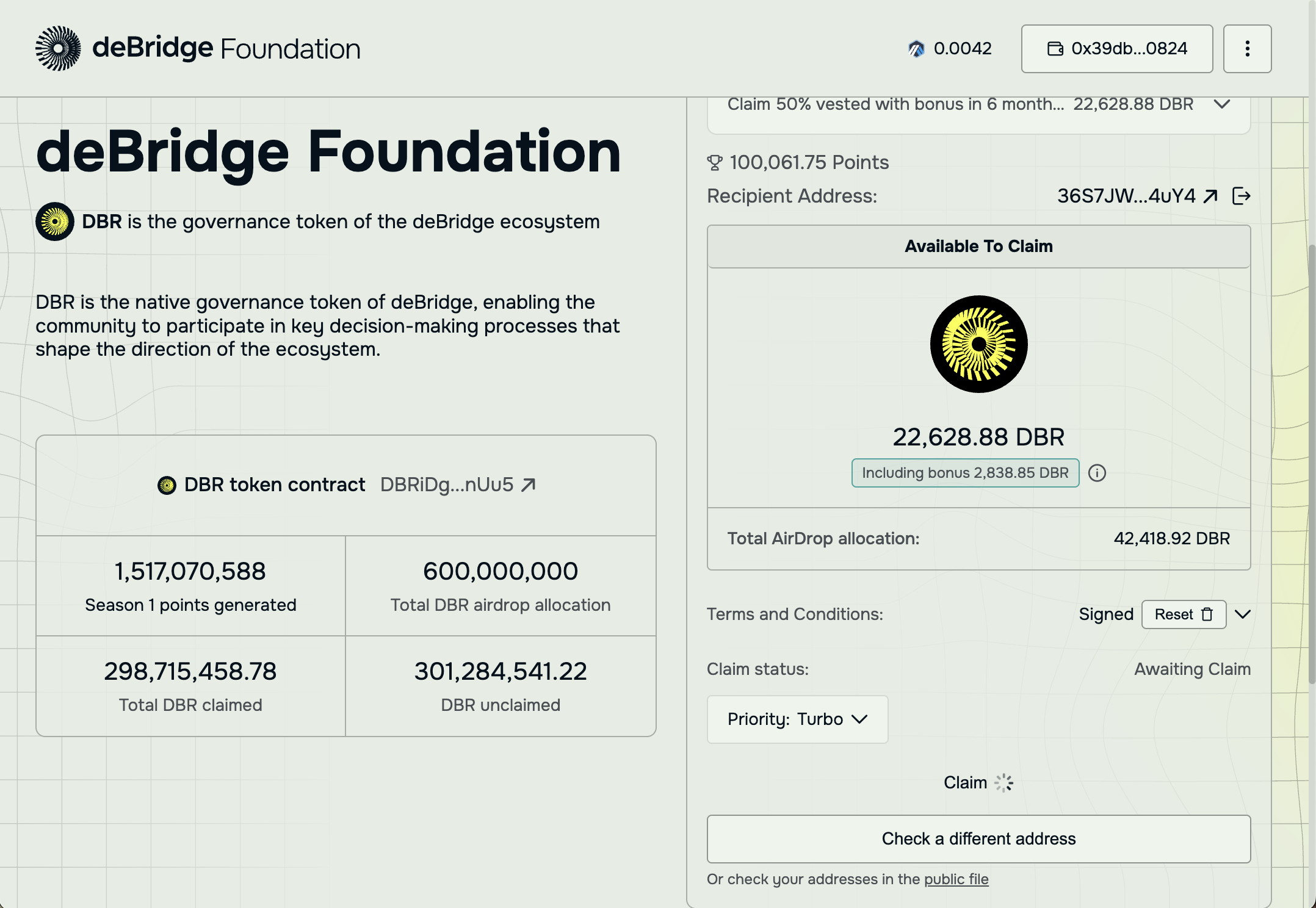Viewport: 1316px width, 908px height.
Task: Click the Claim status label
Action: 757,669
